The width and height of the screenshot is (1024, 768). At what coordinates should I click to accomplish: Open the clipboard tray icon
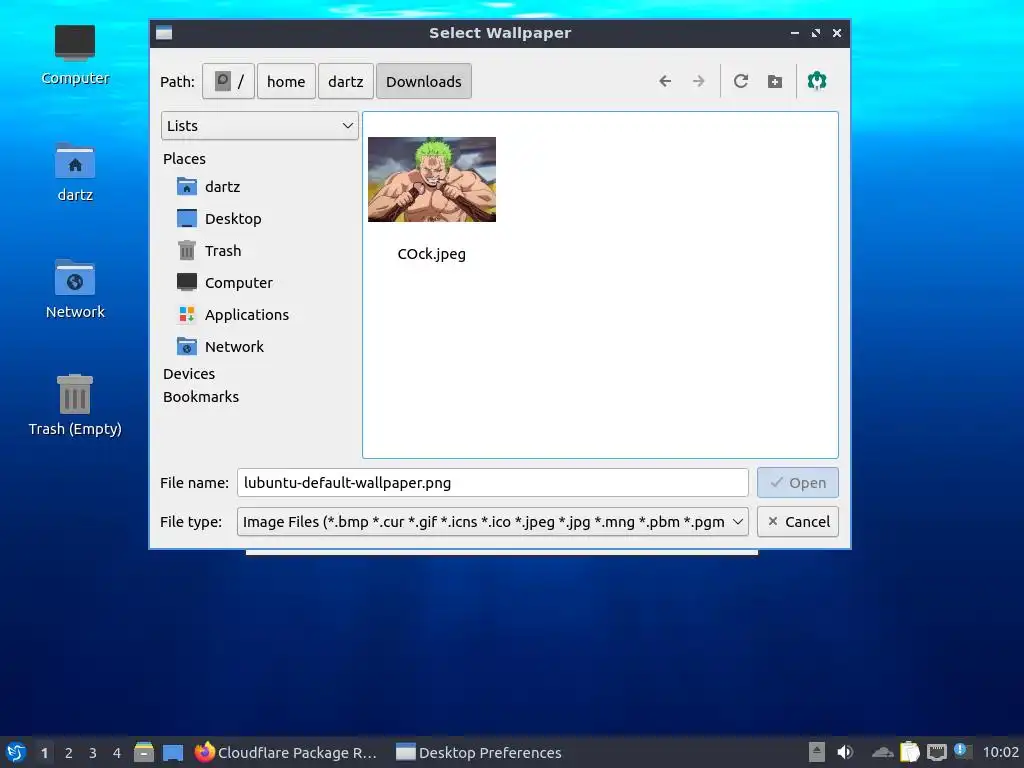[910, 752]
